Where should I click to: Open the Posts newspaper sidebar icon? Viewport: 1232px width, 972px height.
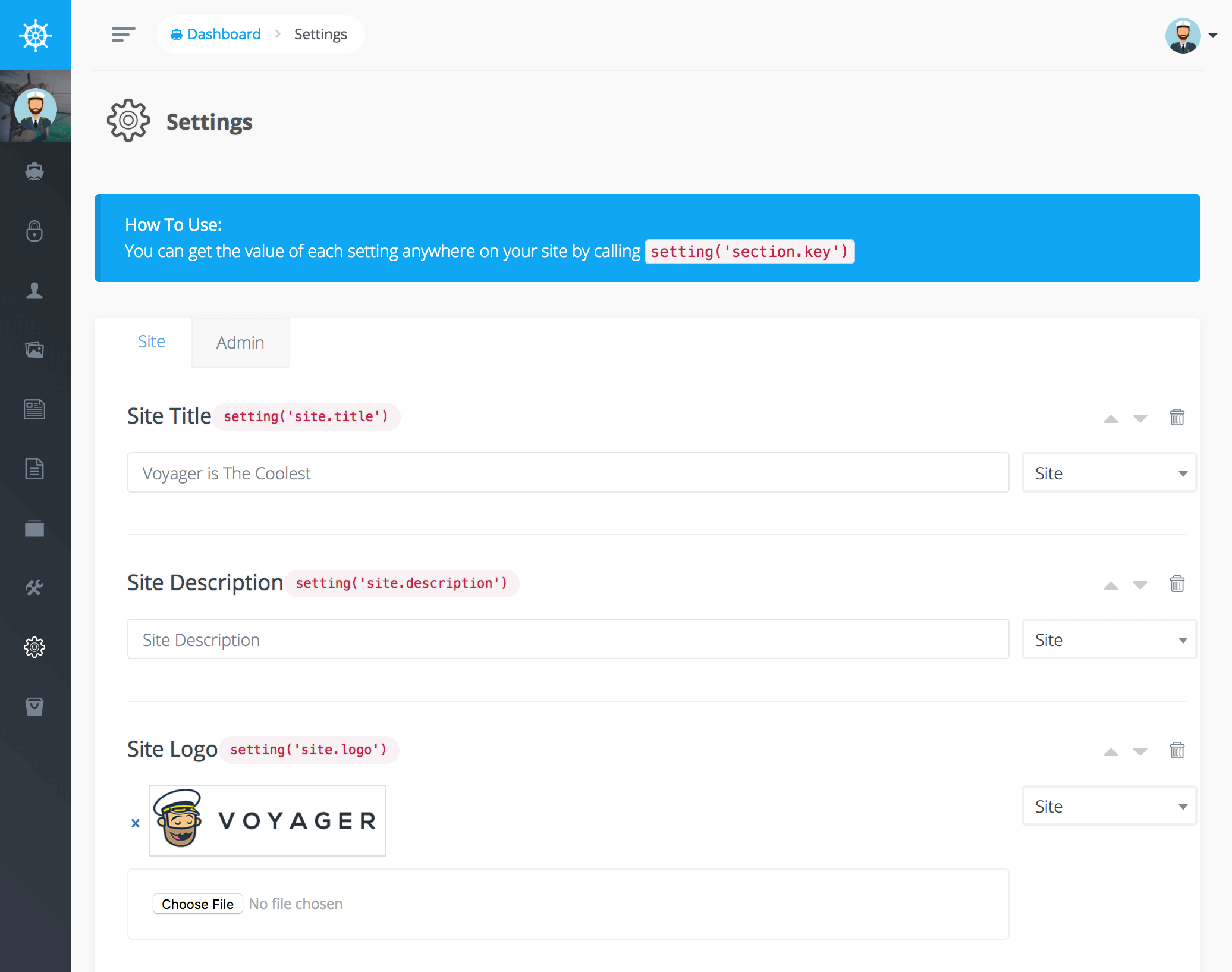(34, 409)
